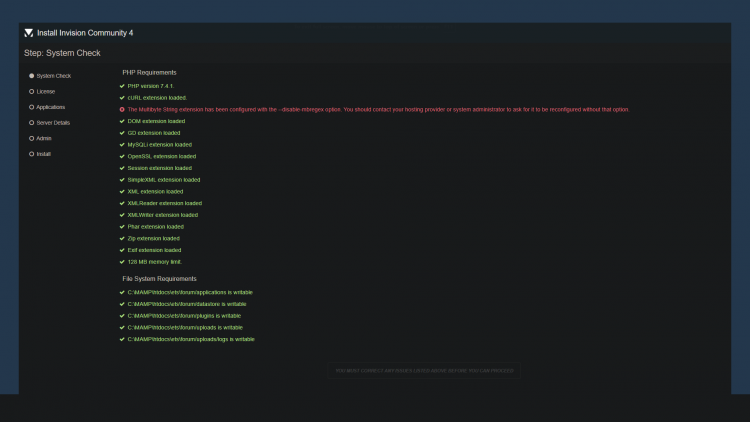Click checkmark beside Zip extension loaded
The width and height of the screenshot is (750, 422).
[x=122, y=238]
